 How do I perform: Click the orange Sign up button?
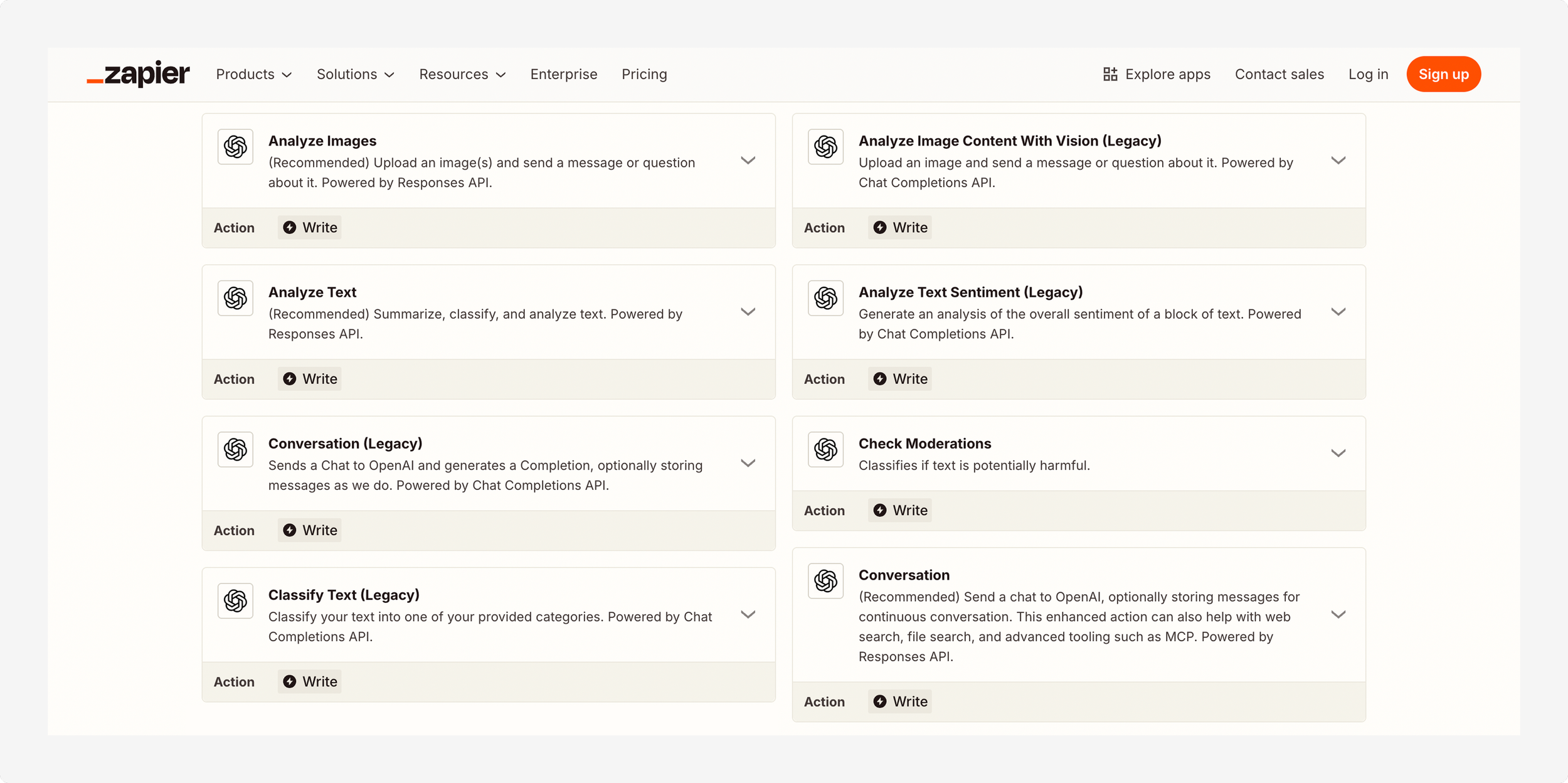tap(1443, 74)
